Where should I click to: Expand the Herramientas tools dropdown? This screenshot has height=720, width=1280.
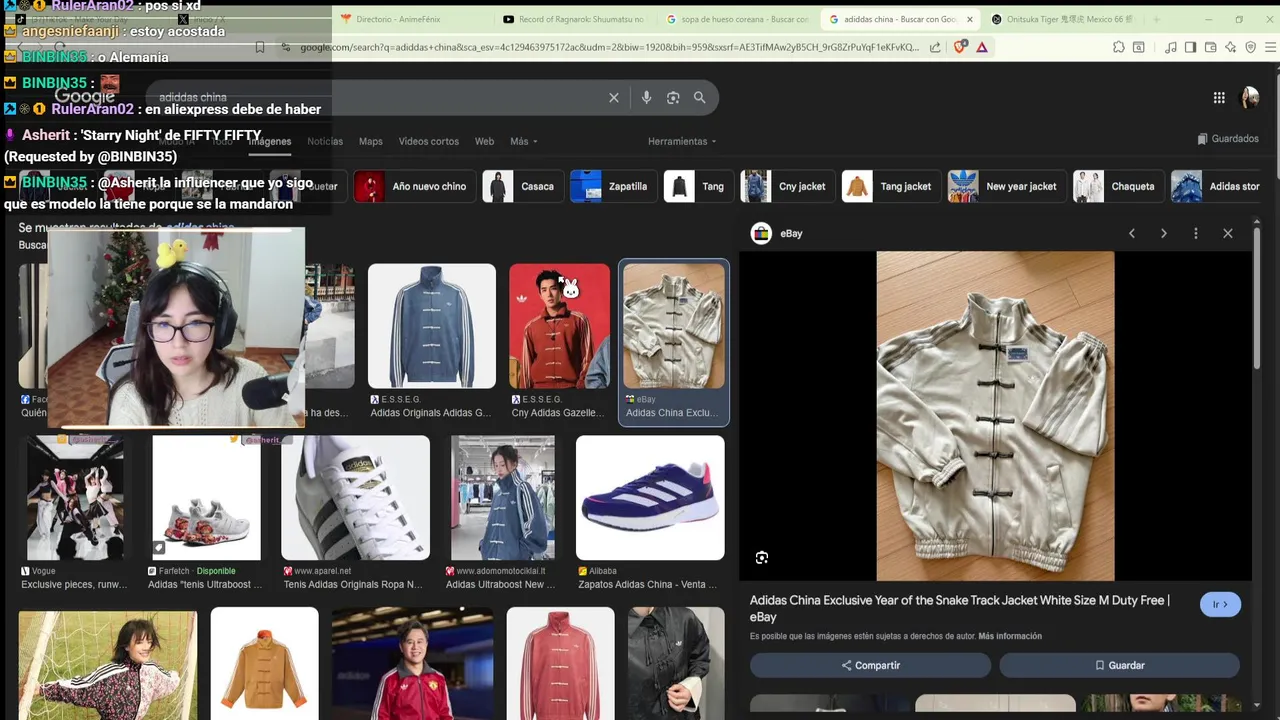click(682, 141)
